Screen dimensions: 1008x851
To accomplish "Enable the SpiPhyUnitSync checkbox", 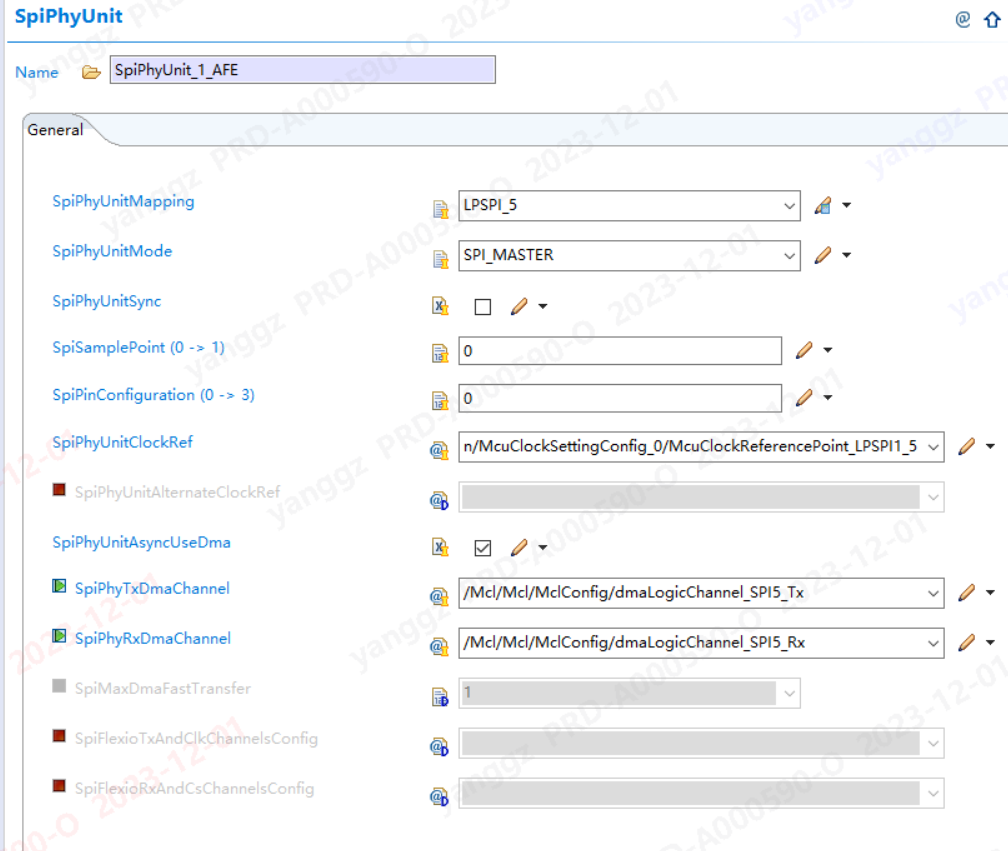I will pos(482,306).
